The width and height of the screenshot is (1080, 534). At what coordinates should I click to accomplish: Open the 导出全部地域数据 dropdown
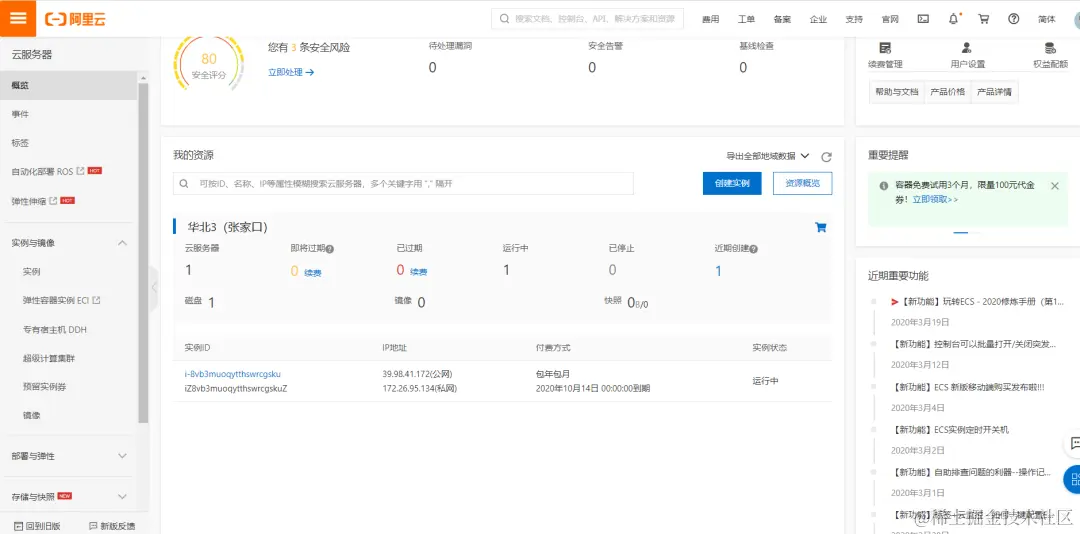[x=768, y=156]
